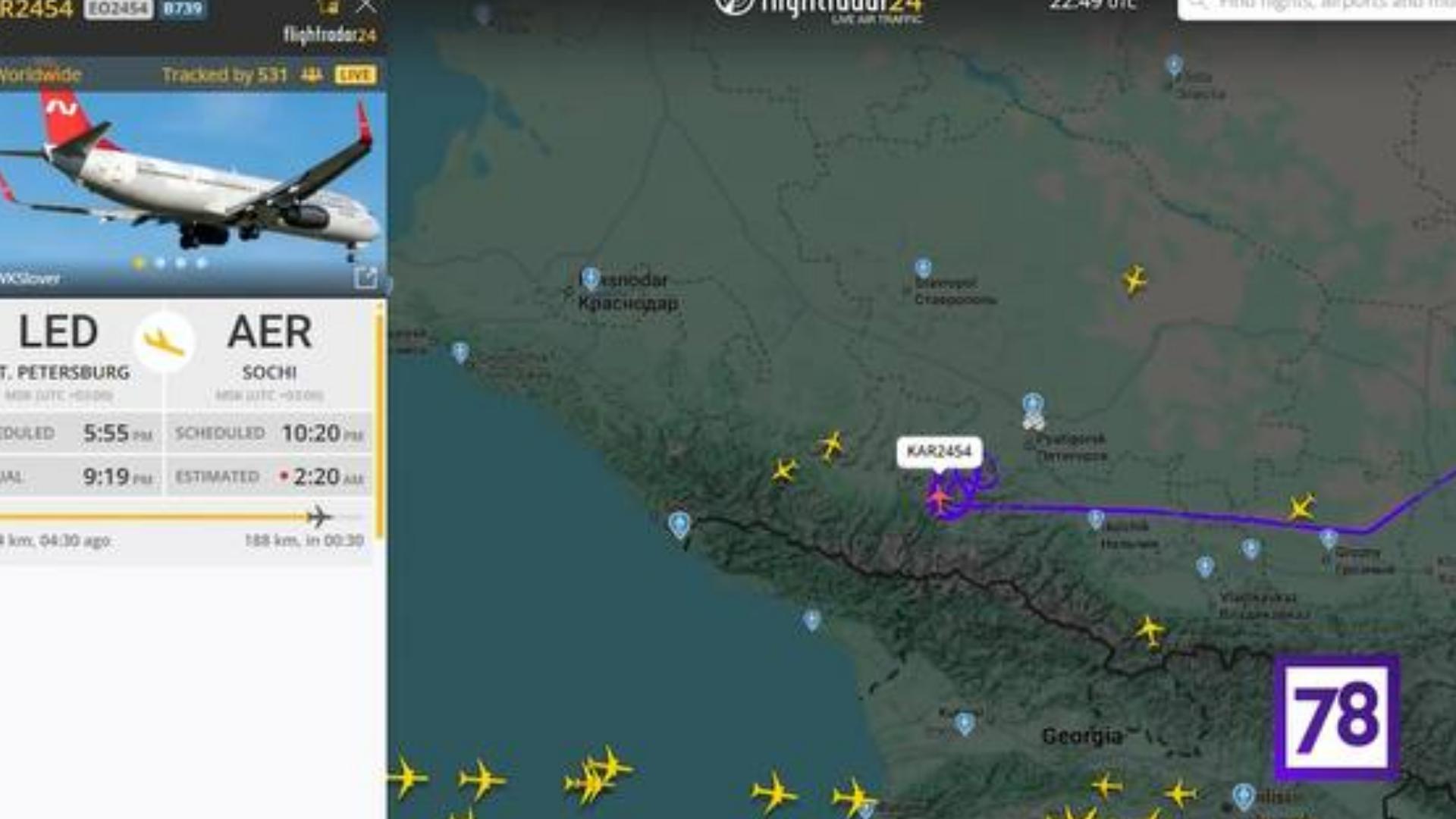Select the red KAR2454 aircraft on the map
Viewport: 1456px width, 819px height.
pyautogui.click(x=939, y=498)
